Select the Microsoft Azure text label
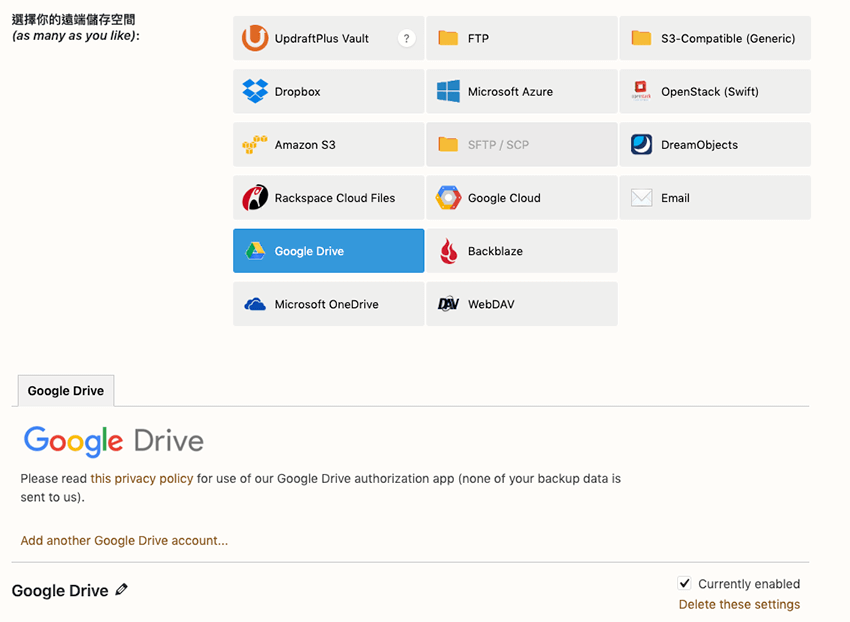The image size is (850, 622). click(510, 92)
